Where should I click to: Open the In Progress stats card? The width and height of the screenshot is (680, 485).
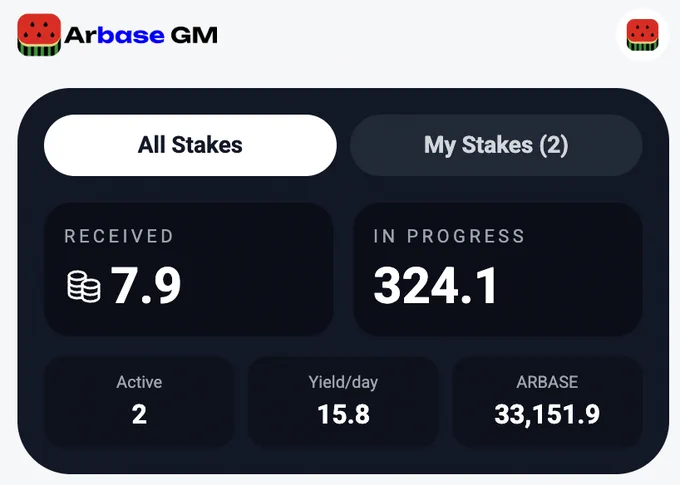498,269
